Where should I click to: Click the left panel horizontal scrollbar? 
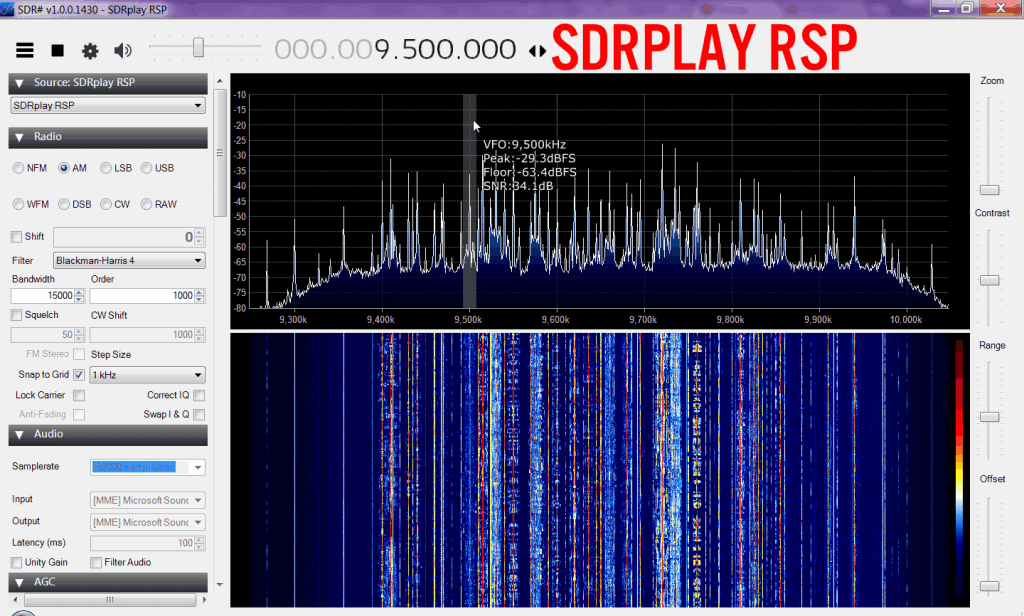110,600
